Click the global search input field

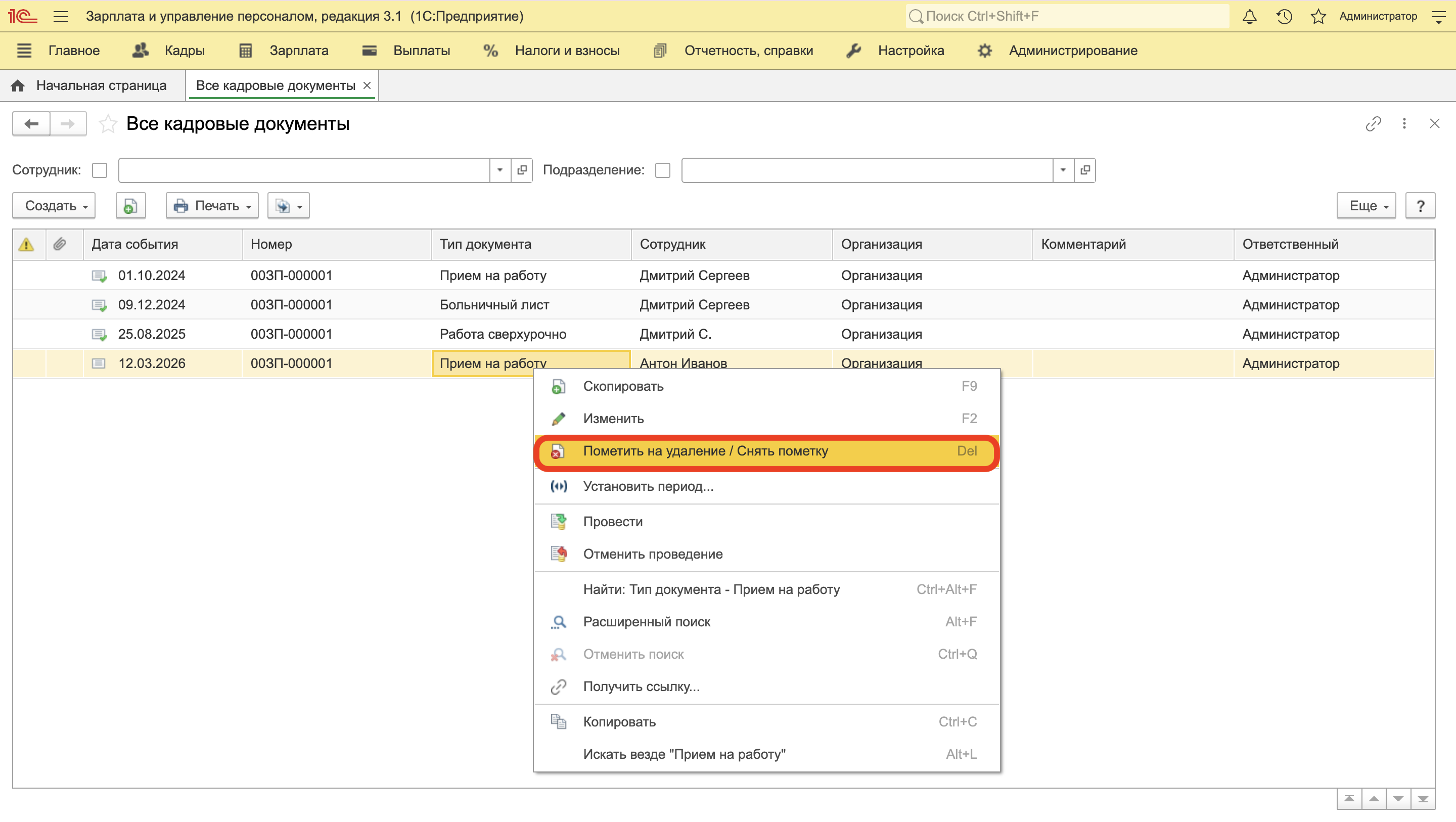tap(1068, 16)
